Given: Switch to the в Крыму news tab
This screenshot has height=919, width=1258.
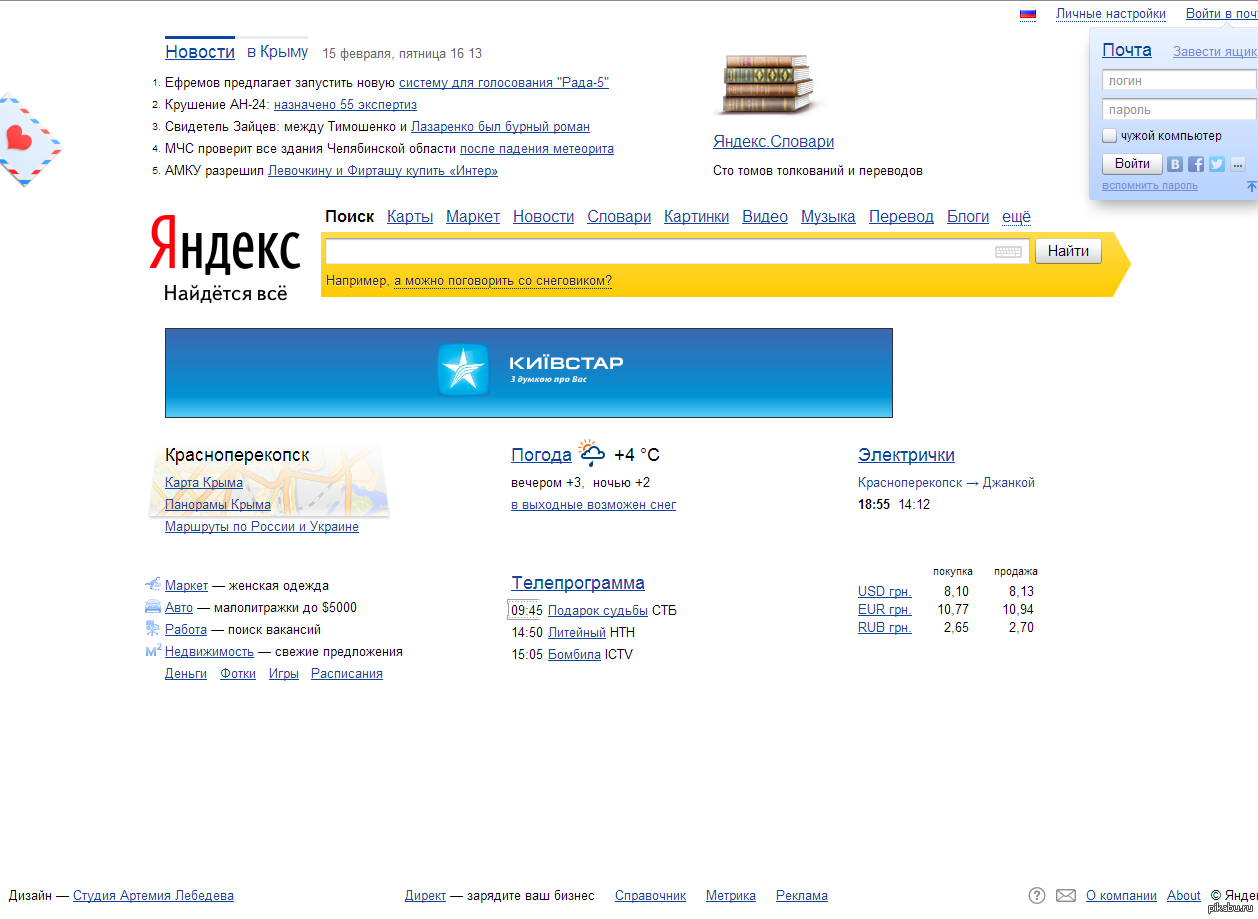Looking at the screenshot, I should (277, 51).
